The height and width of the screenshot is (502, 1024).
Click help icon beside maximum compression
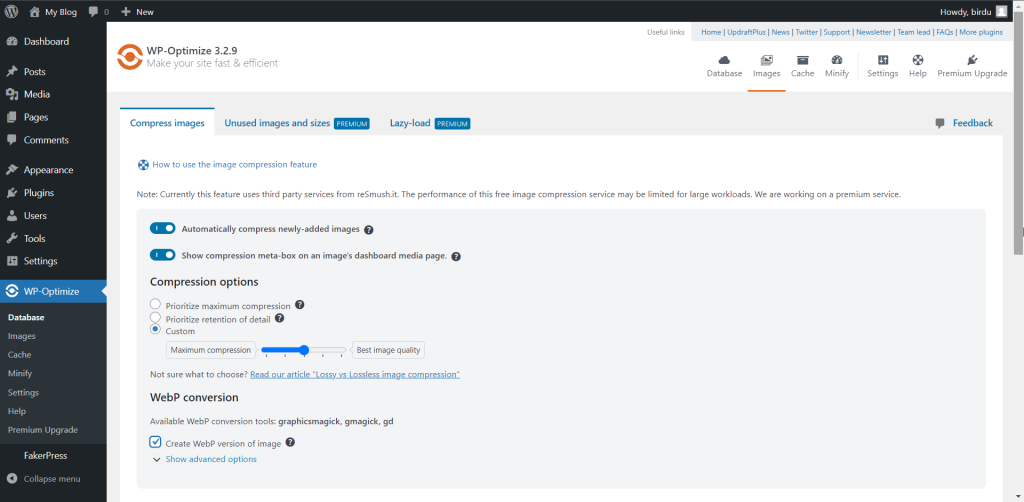pos(300,305)
